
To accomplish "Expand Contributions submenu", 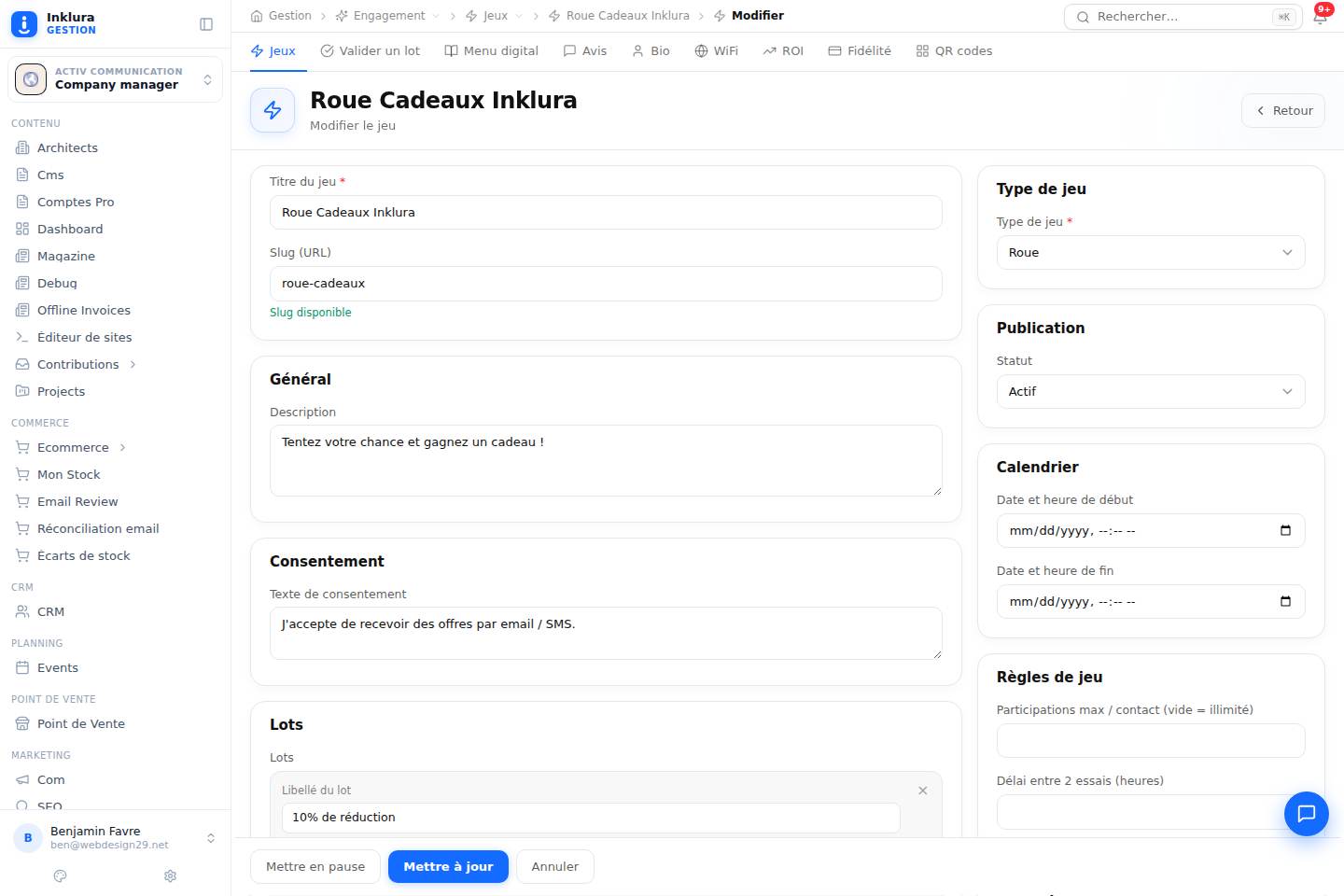I will click(133, 364).
